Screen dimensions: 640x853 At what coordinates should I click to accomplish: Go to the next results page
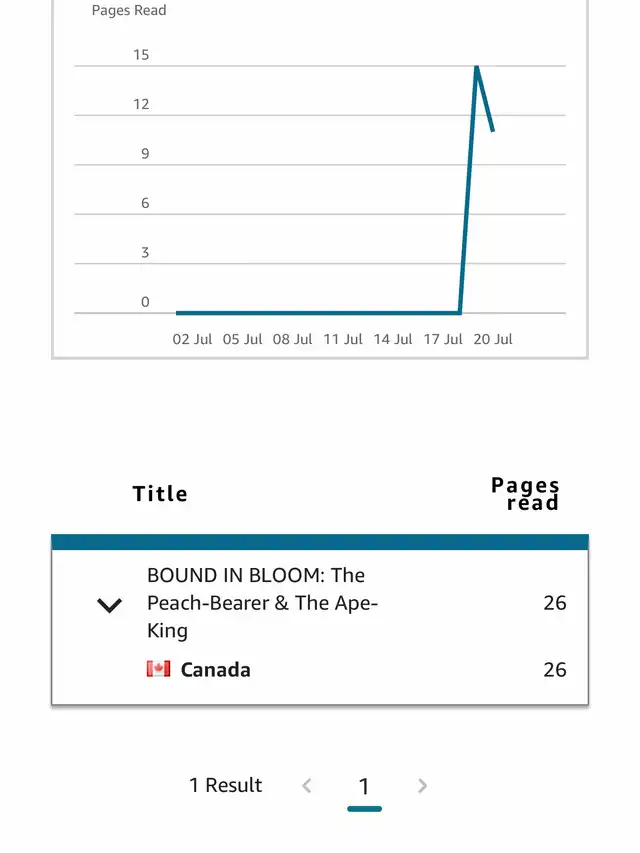[x=422, y=786]
